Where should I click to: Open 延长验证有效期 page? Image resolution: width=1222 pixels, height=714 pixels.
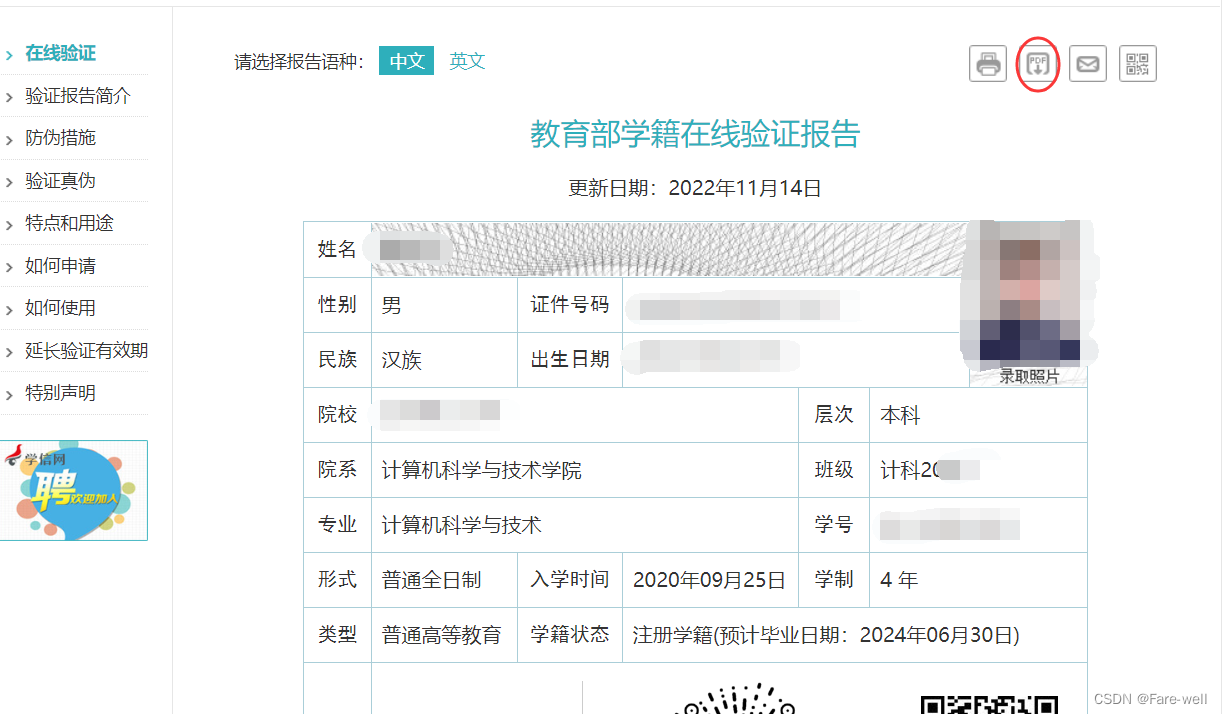click(86, 351)
